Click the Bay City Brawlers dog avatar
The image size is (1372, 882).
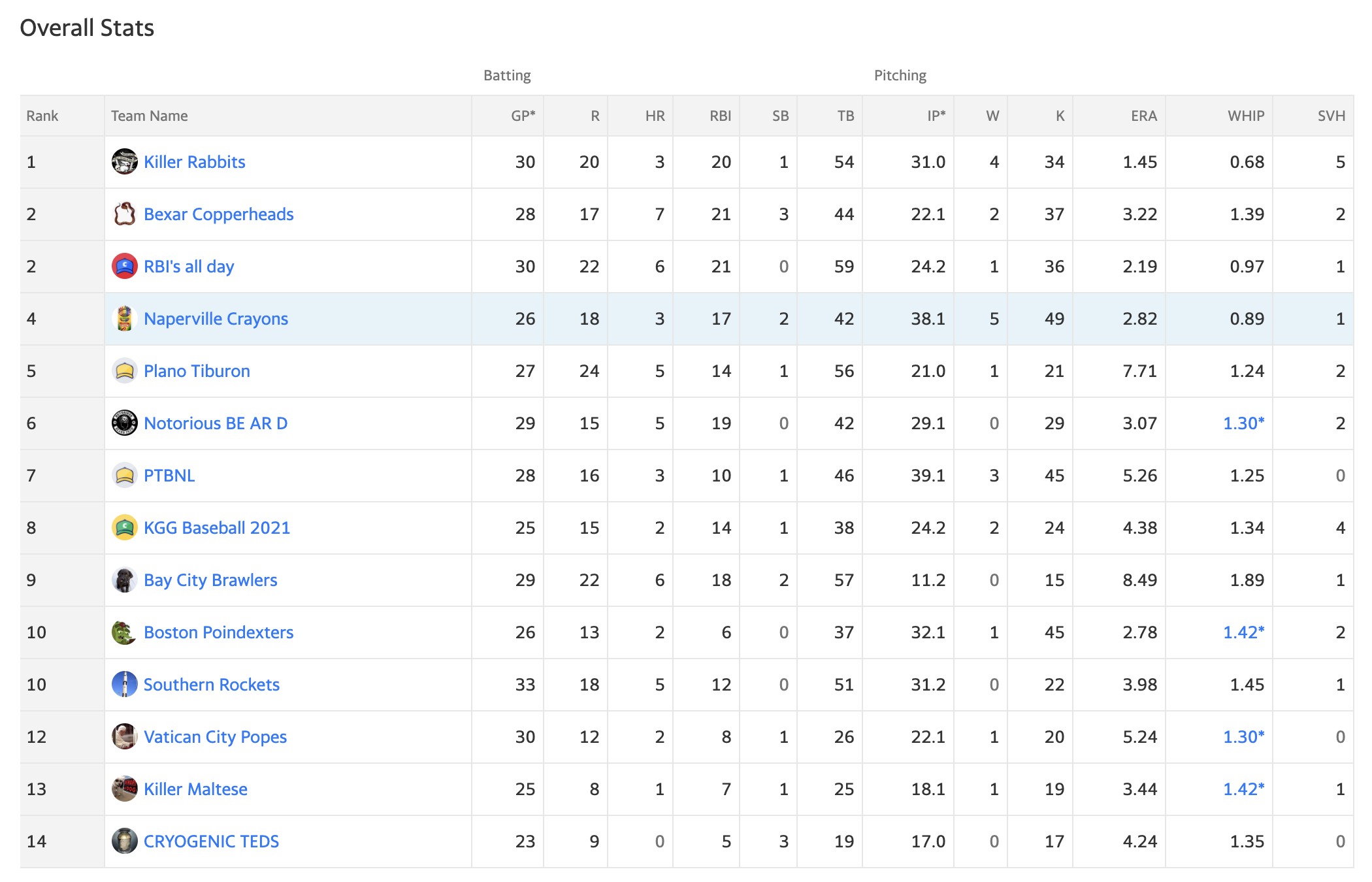pos(124,580)
